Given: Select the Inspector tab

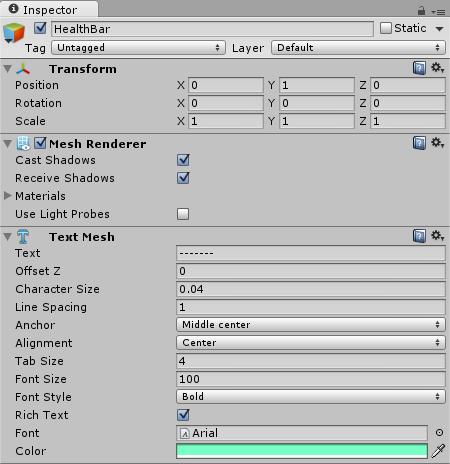Looking at the screenshot, I should pos(49,9).
